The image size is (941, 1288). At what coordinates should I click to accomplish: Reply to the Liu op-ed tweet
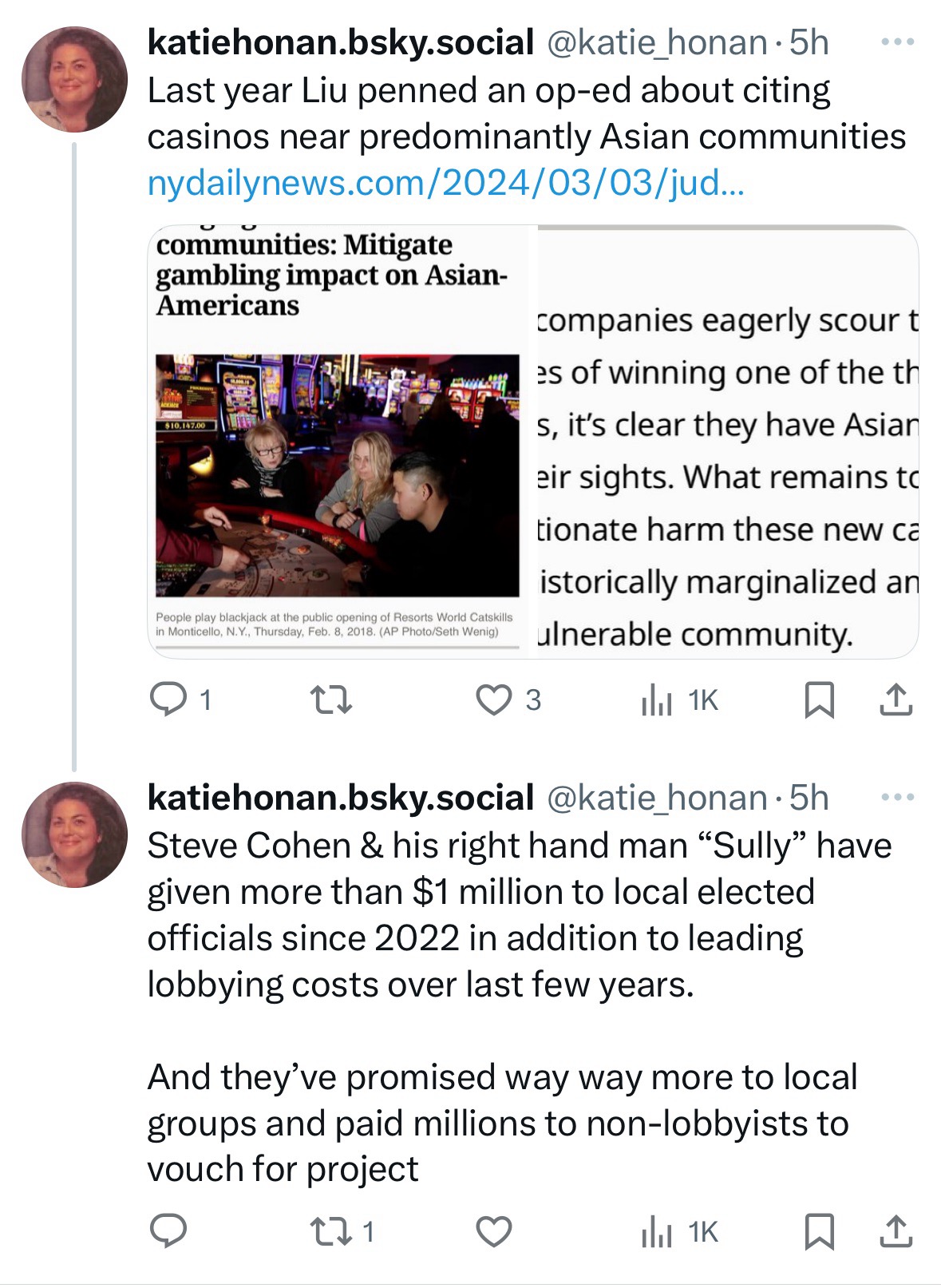[x=169, y=700]
